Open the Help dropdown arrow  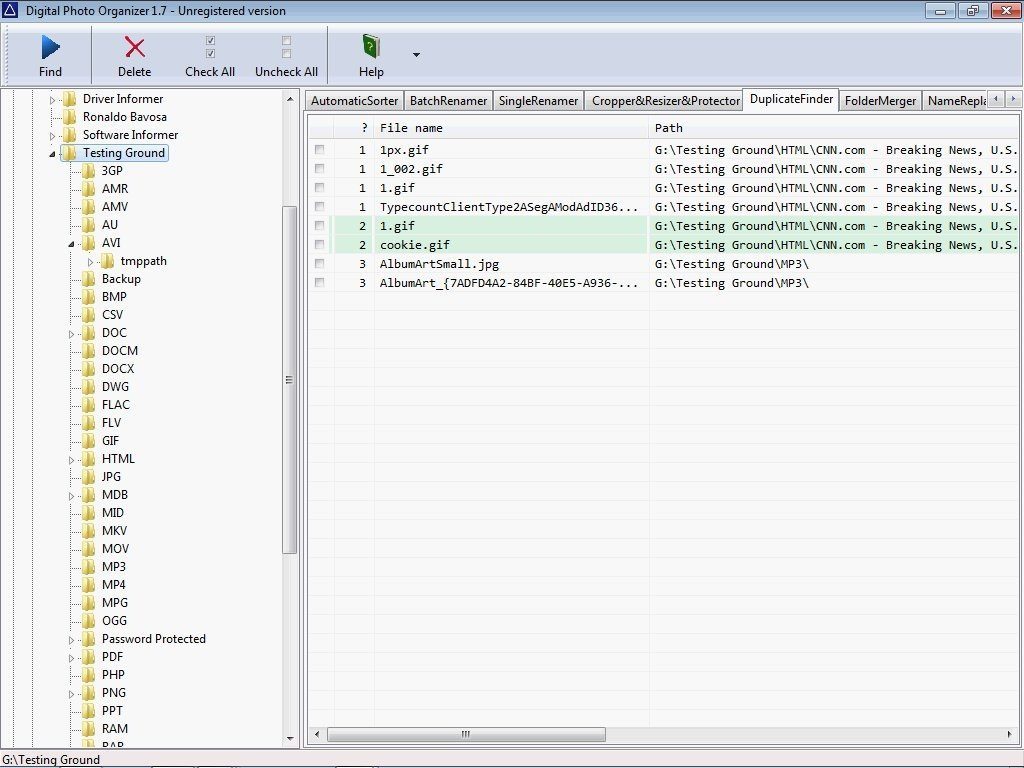pyautogui.click(x=416, y=56)
